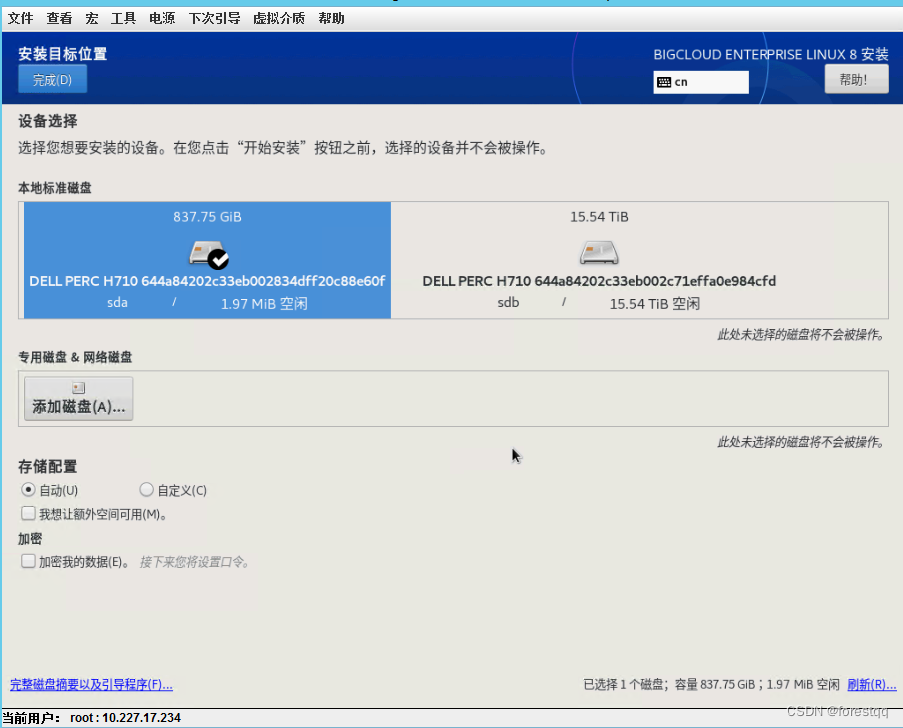
Task: Click the sda DELL PERC H710 name
Action: coord(207,281)
